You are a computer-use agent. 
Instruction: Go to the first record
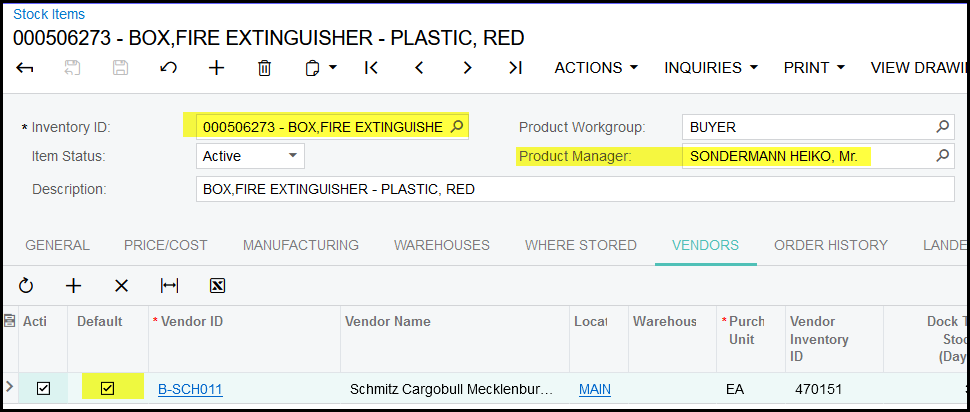click(x=371, y=68)
